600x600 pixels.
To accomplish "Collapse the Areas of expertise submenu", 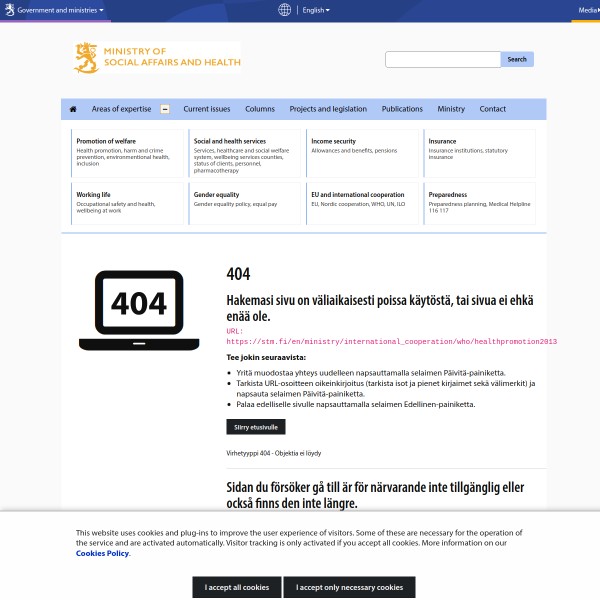I will point(165,109).
